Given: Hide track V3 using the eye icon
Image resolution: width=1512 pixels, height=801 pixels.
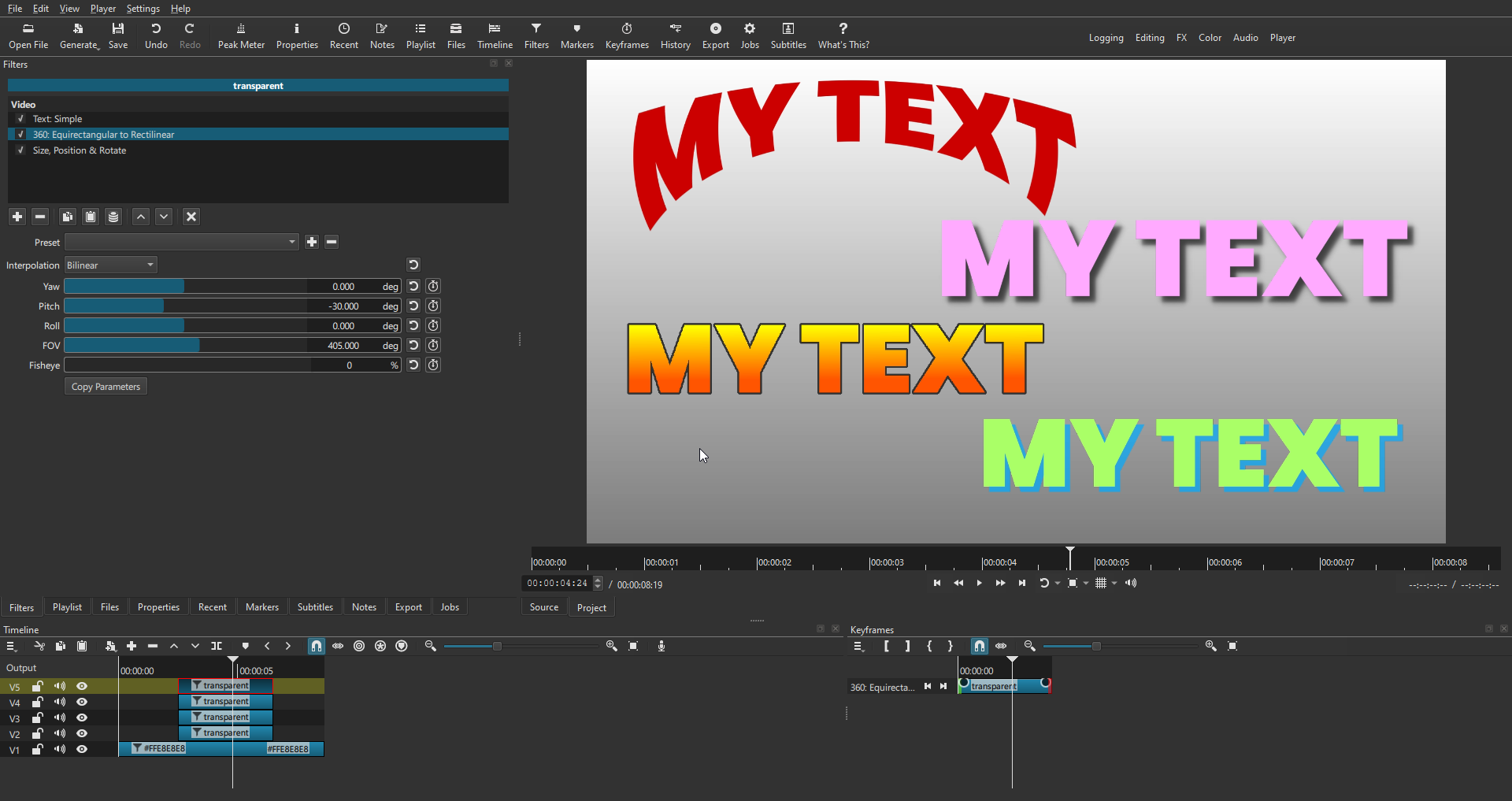Looking at the screenshot, I should (x=82, y=718).
